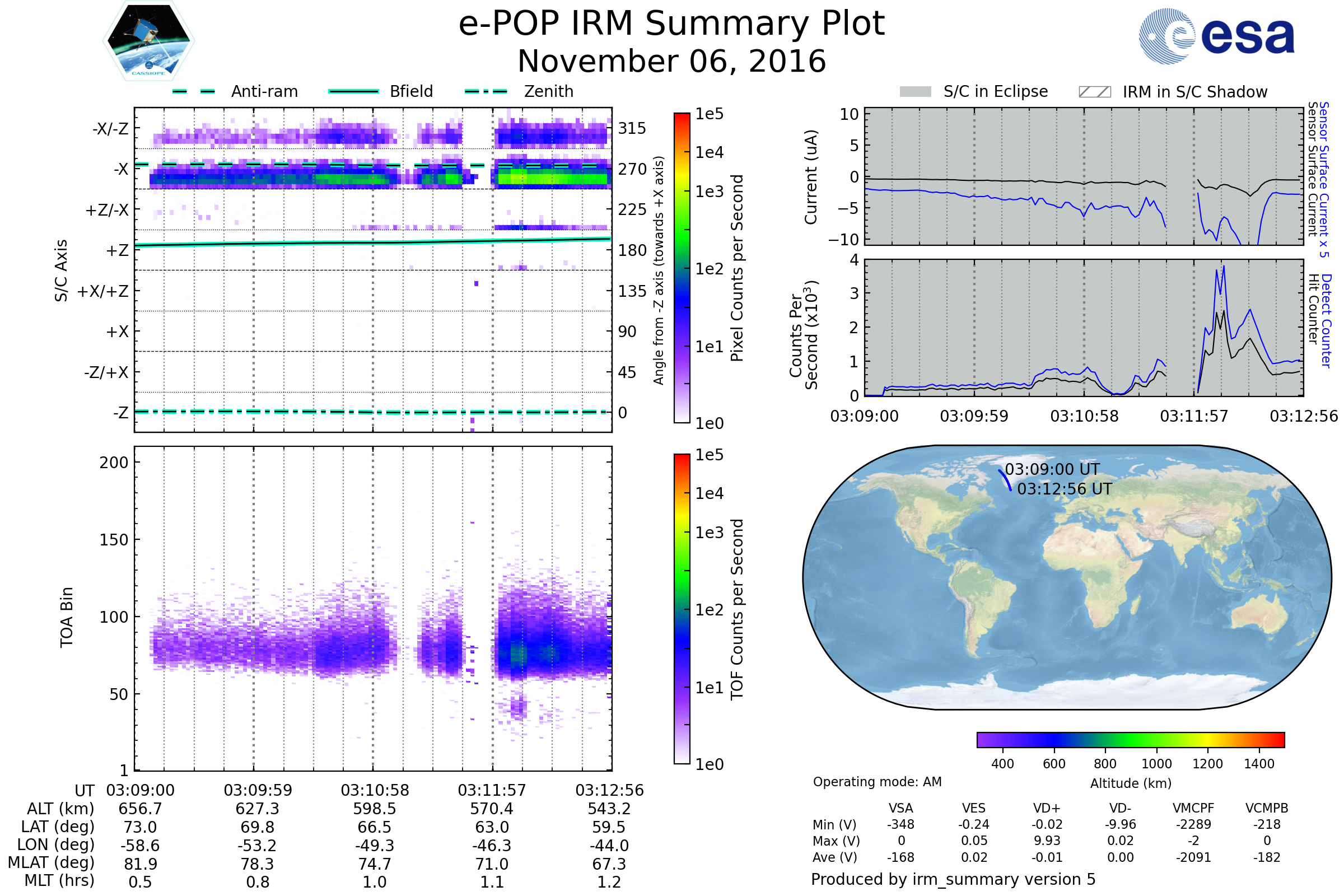The width and height of the screenshot is (1344, 896).
Task: Click the CASSIOPE mission hexagon logo
Action: click(148, 41)
